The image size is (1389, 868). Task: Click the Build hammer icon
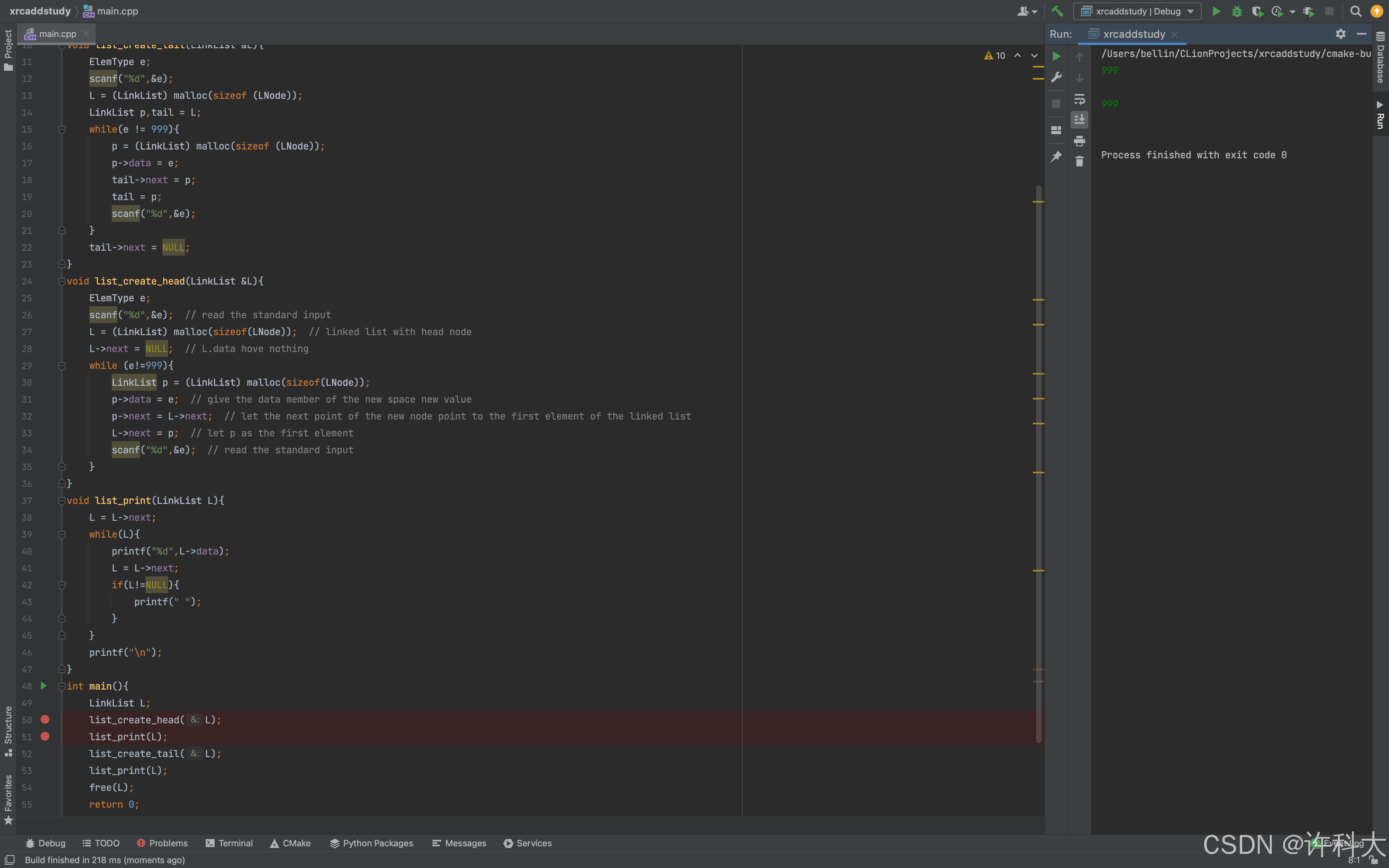pos(1057,11)
